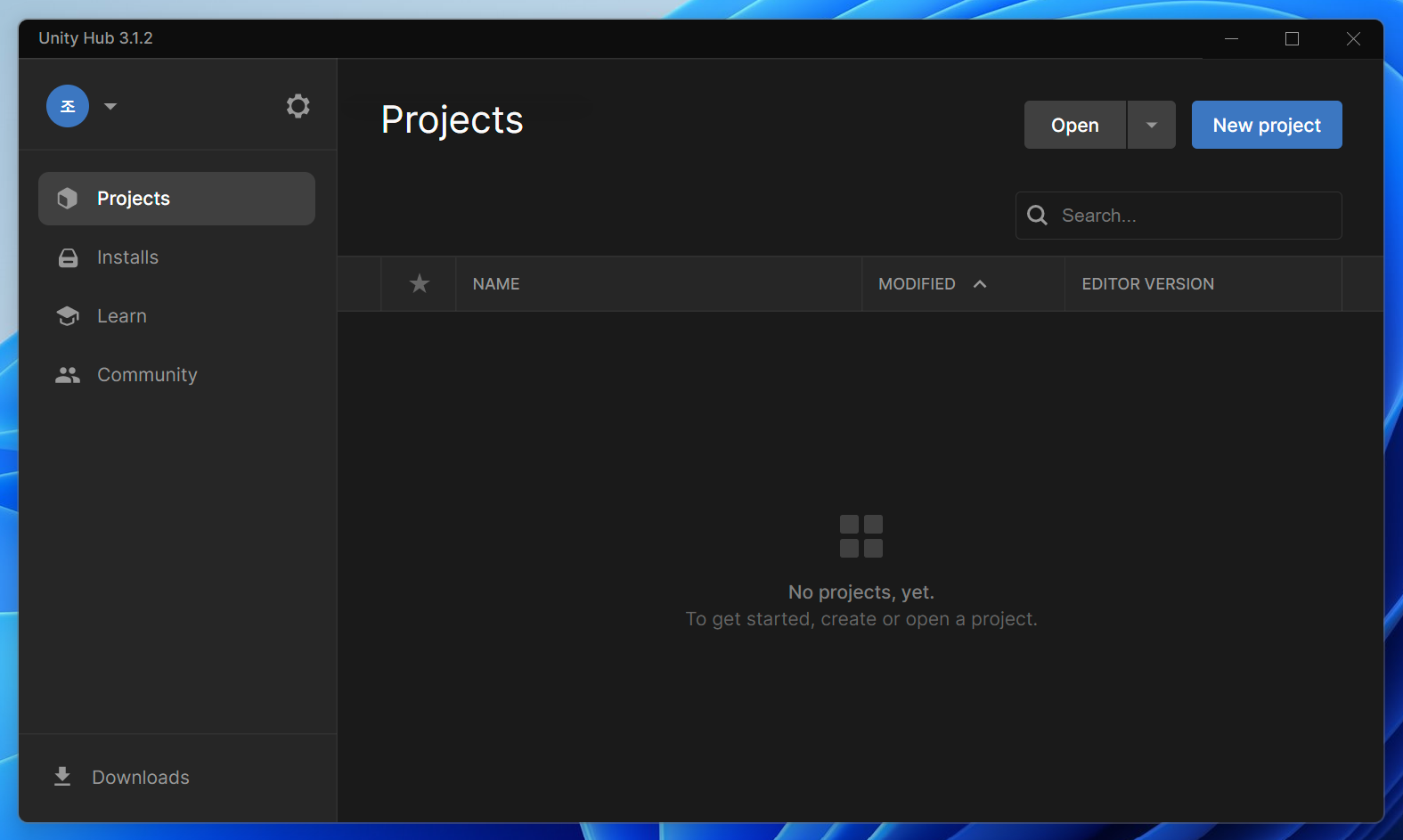1403x840 pixels.
Task: Open the Learn section
Action: [x=176, y=316]
